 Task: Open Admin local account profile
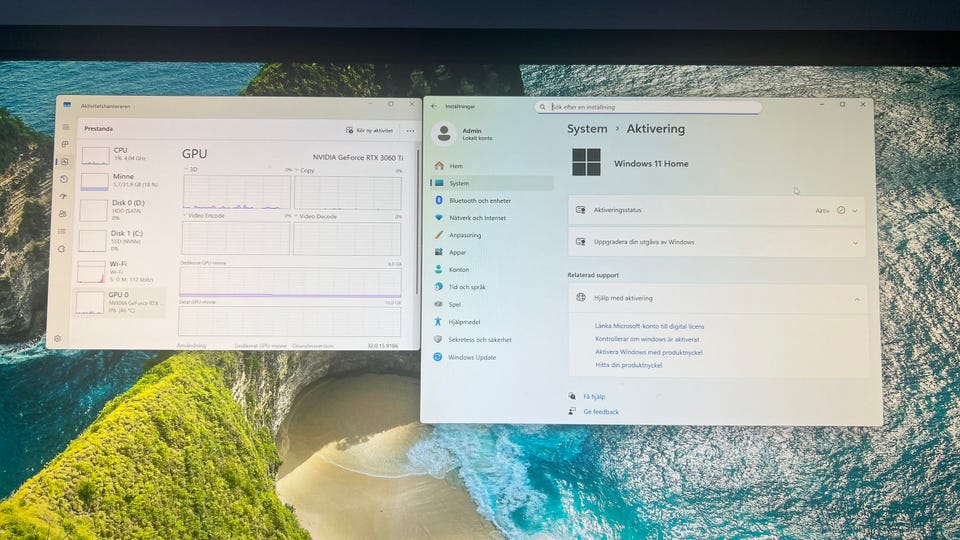click(x=464, y=133)
